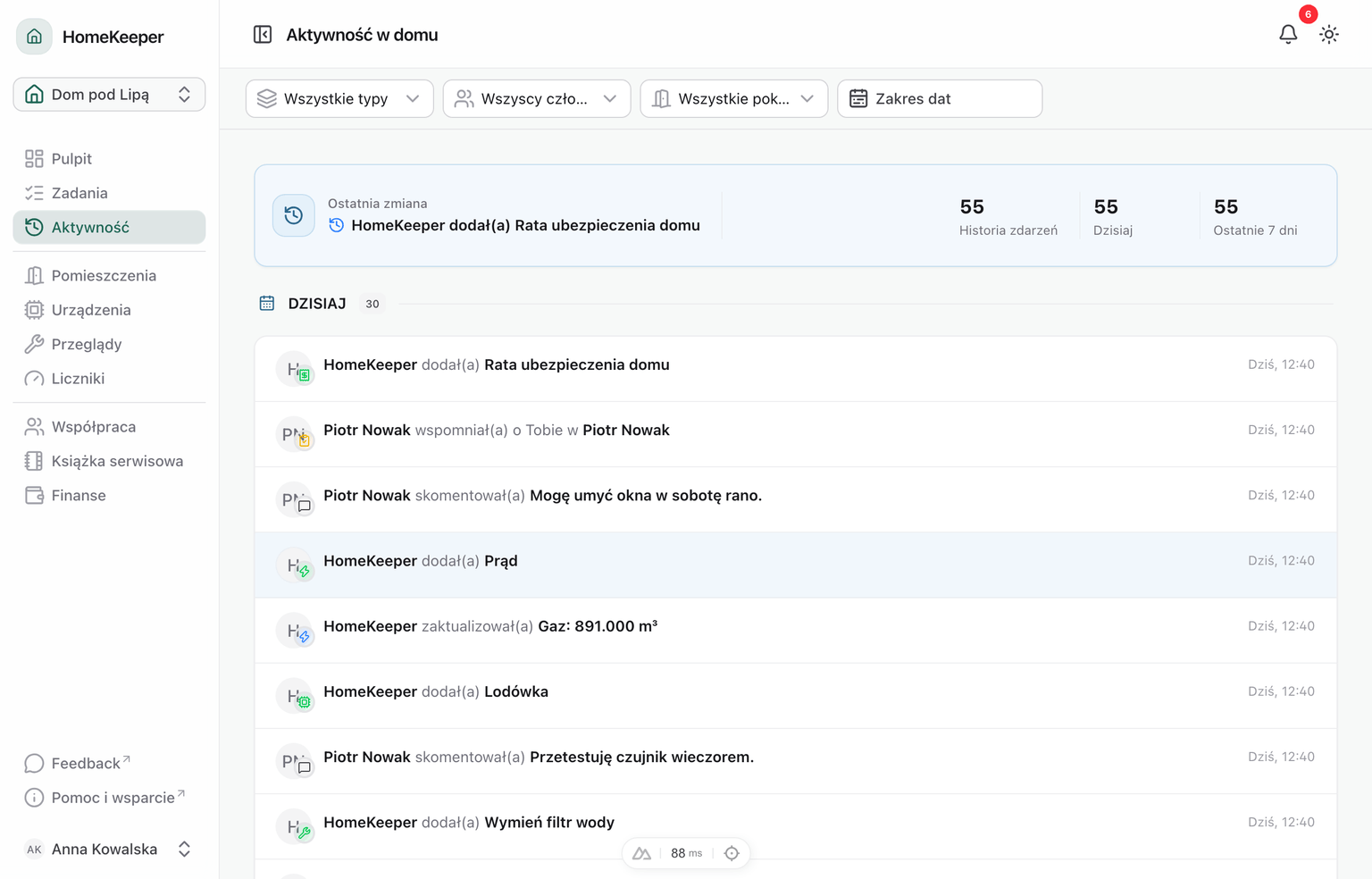The image size is (1372, 879).
Task: Click the 88 ms performance indicator
Action: coord(686,853)
